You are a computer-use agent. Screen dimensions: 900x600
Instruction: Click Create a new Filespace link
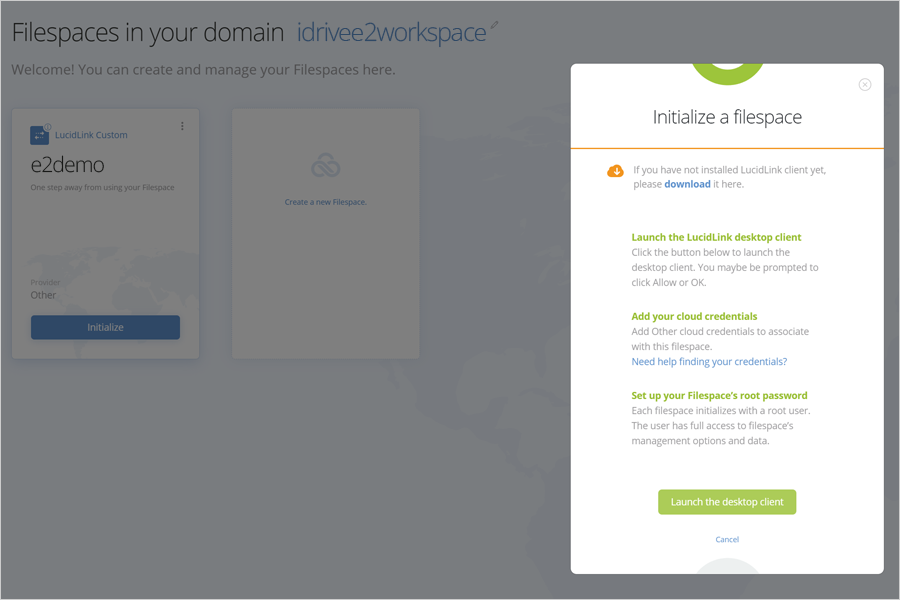[x=325, y=202]
